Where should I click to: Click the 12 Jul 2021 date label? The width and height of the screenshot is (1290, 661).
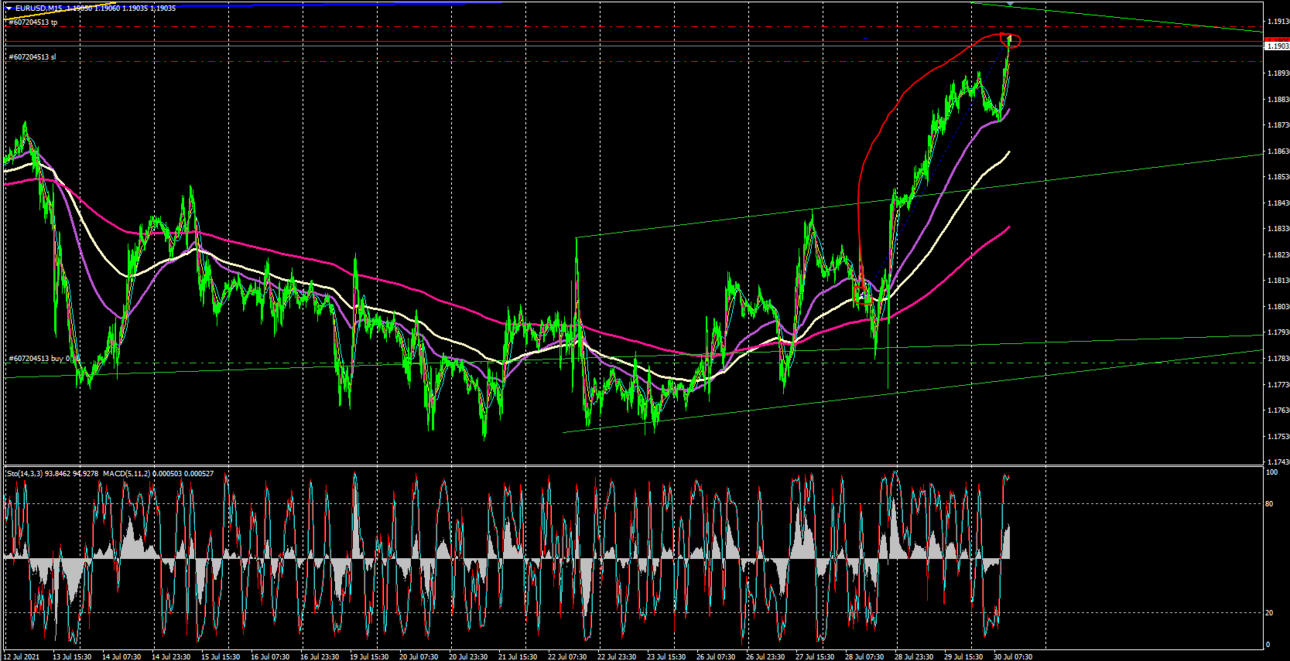pos(22,656)
